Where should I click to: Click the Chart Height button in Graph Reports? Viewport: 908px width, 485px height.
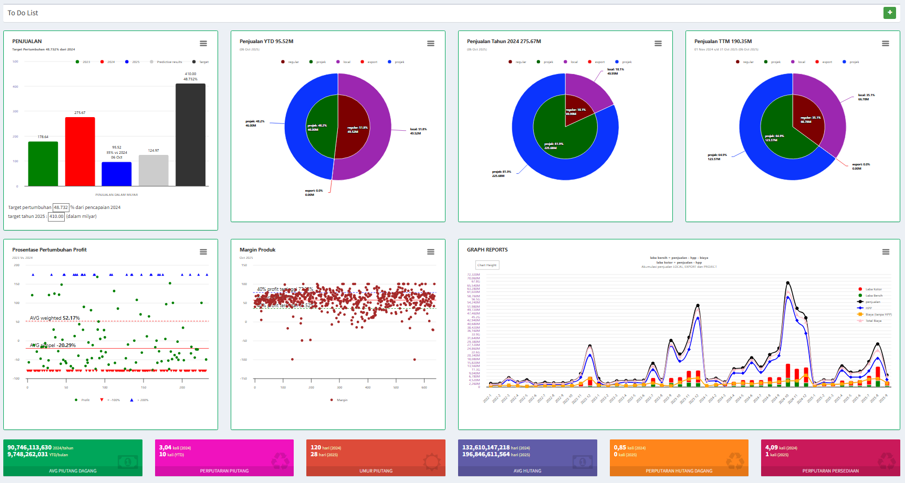487,266
